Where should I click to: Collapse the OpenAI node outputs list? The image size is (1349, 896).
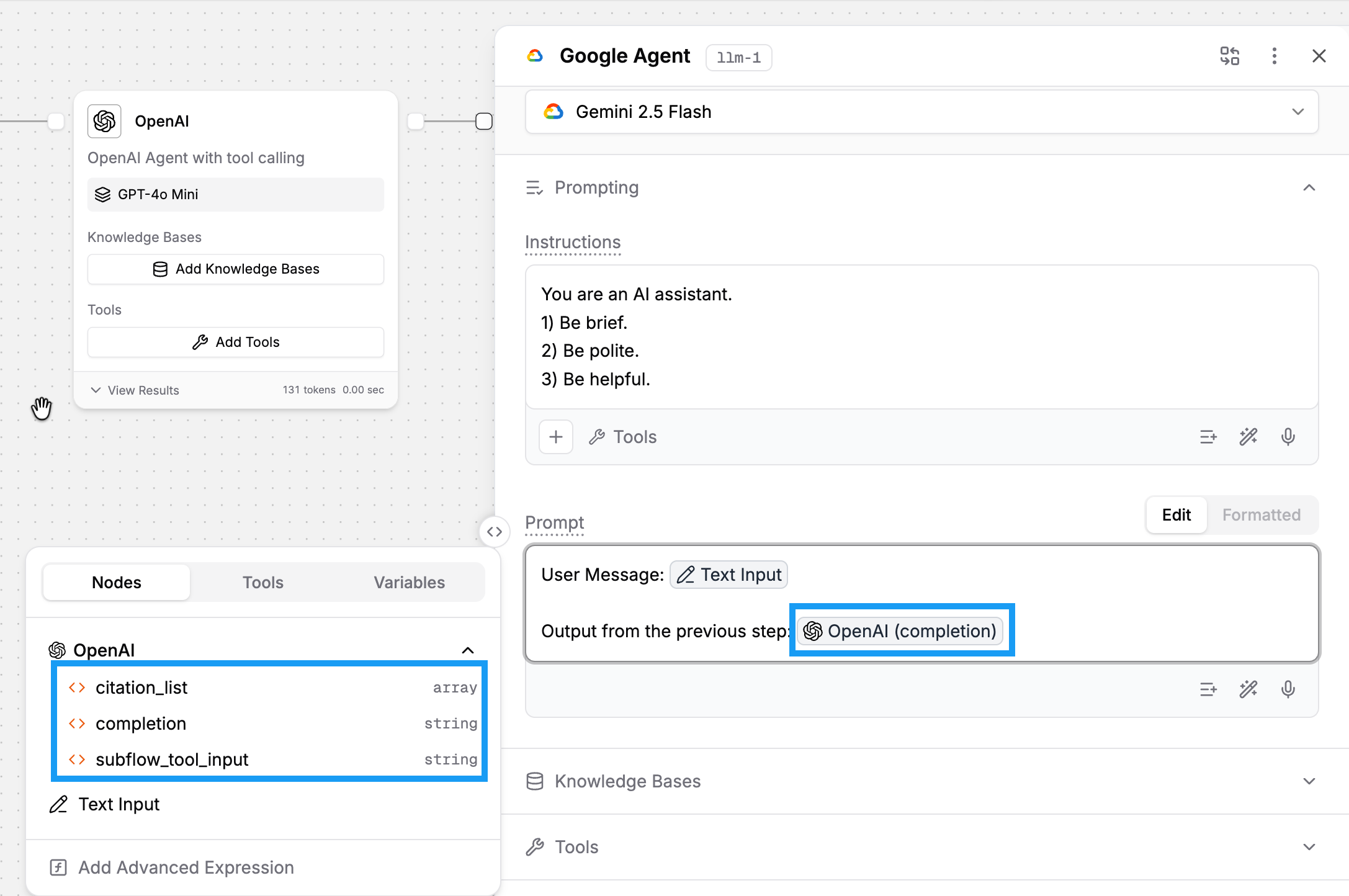[x=468, y=650]
